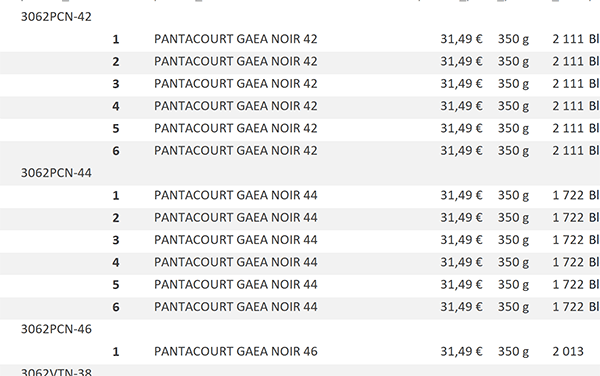Click row number 5 under 3062PCN-44
This screenshot has height=376, width=600.
click(x=116, y=285)
